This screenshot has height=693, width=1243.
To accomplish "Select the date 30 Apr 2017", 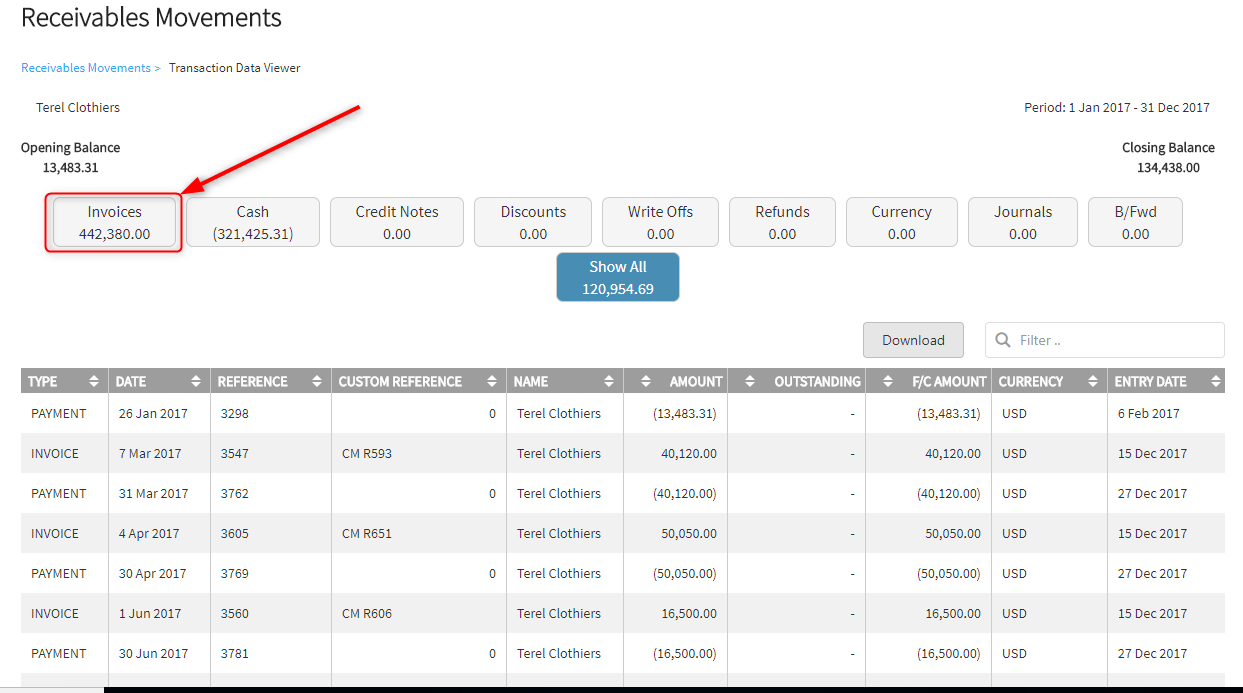I will coord(153,573).
